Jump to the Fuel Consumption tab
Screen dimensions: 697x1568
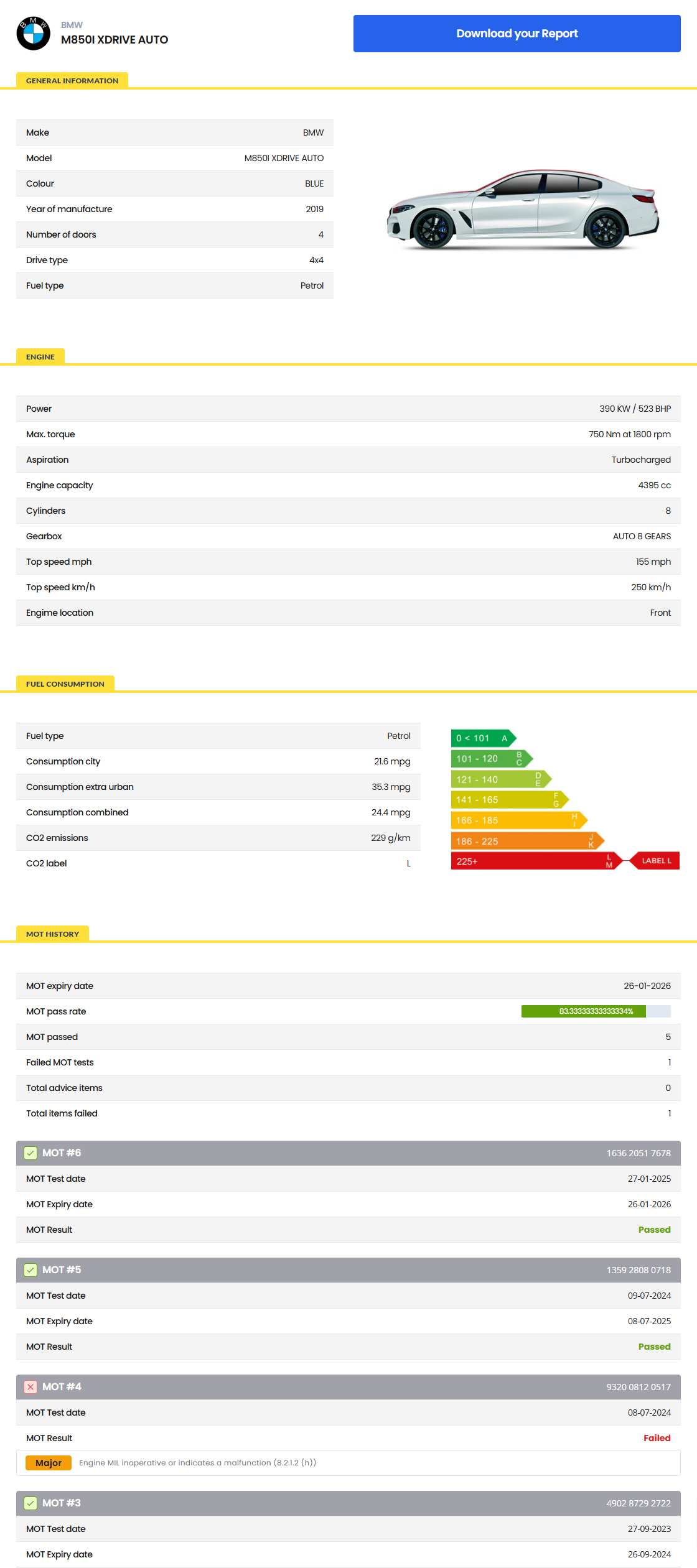click(65, 684)
